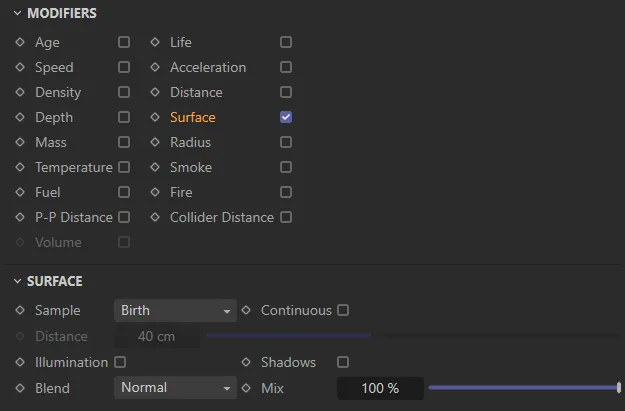
Task: Enable the Continuous checkbox
Action: tap(343, 310)
